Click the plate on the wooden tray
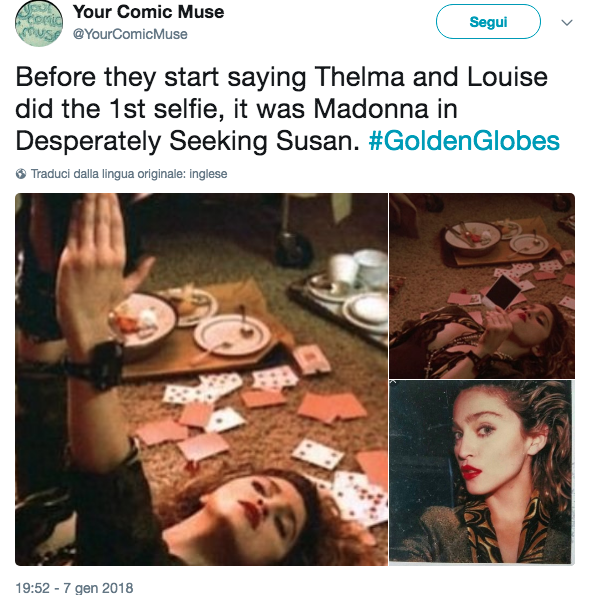Image resolution: width=593 pixels, height=595 pixels. pos(232,335)
